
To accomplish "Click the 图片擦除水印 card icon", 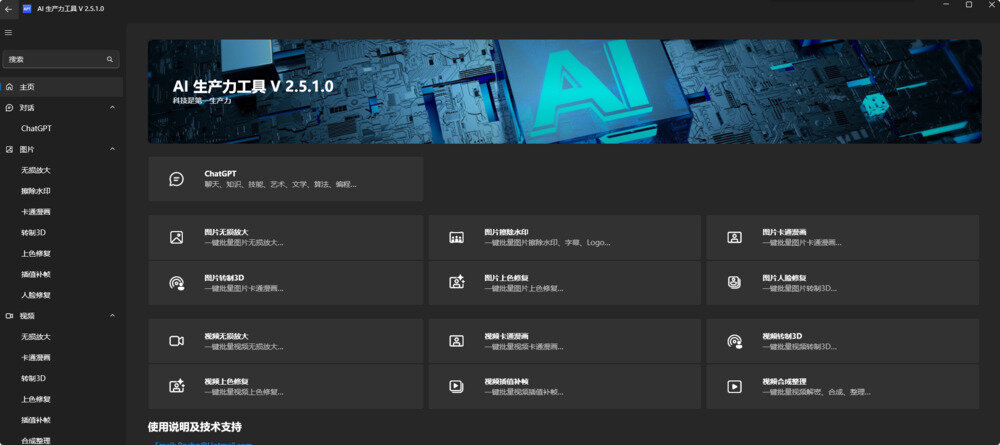I will coord(456,237).
